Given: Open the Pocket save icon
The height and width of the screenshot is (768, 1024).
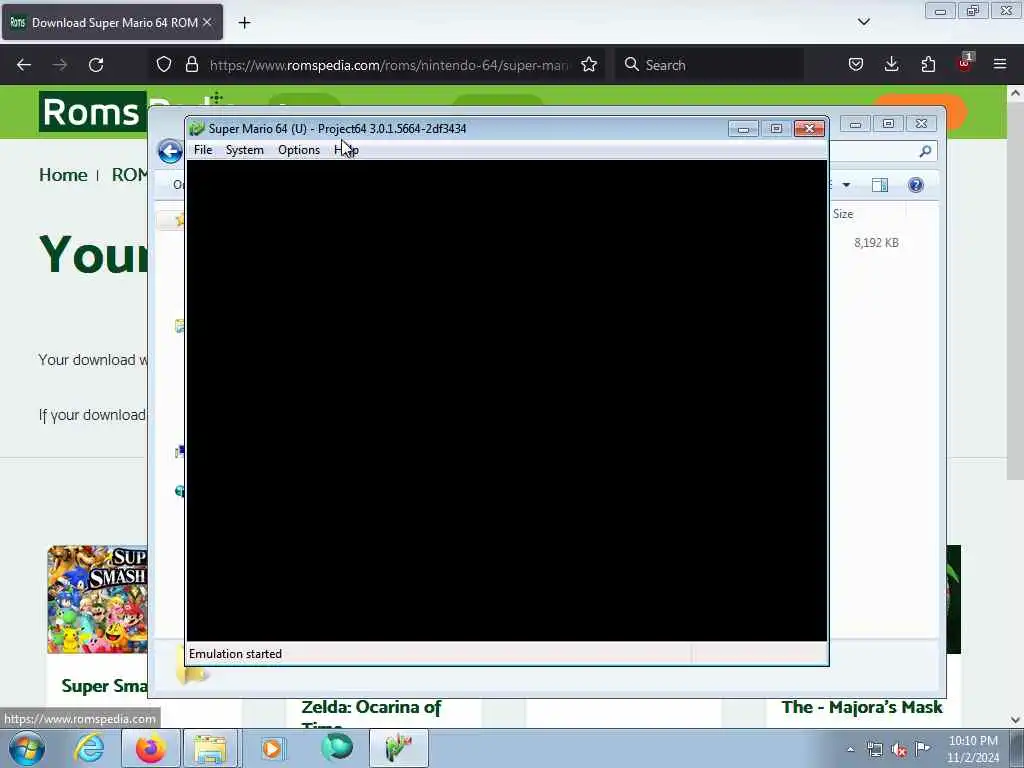Looking at the screenshot, I should [856, 65].
